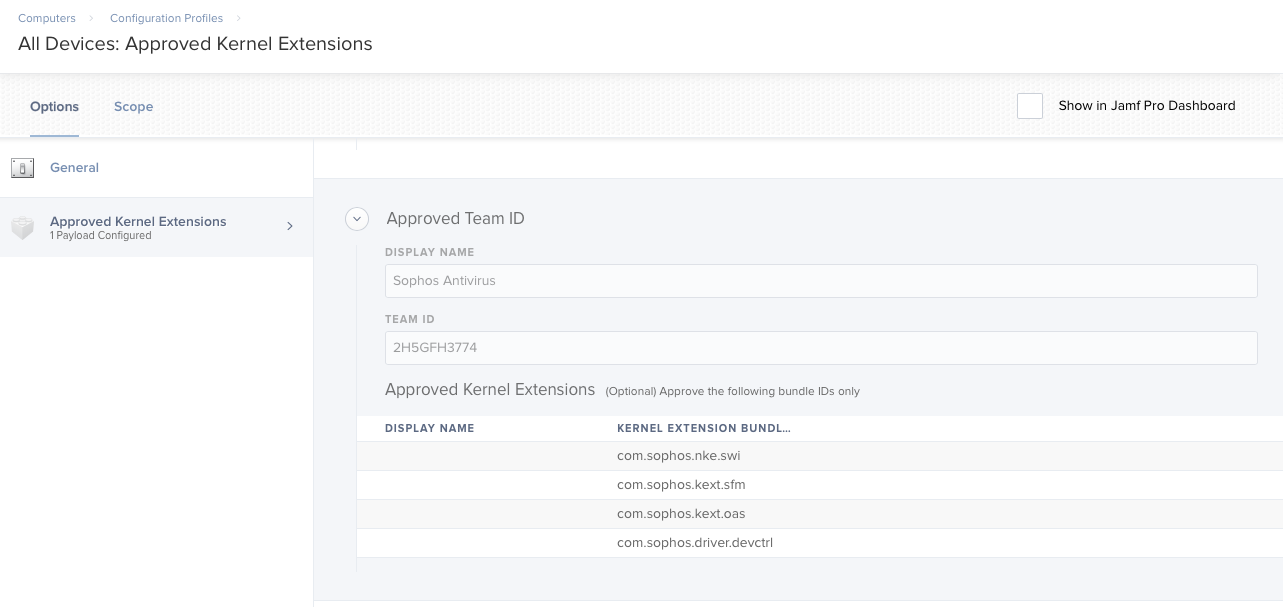This screenshot has width=1283, height=607.
Task: Click the Display Name field with Sophos Antivirus
Action: coord(821,281)
